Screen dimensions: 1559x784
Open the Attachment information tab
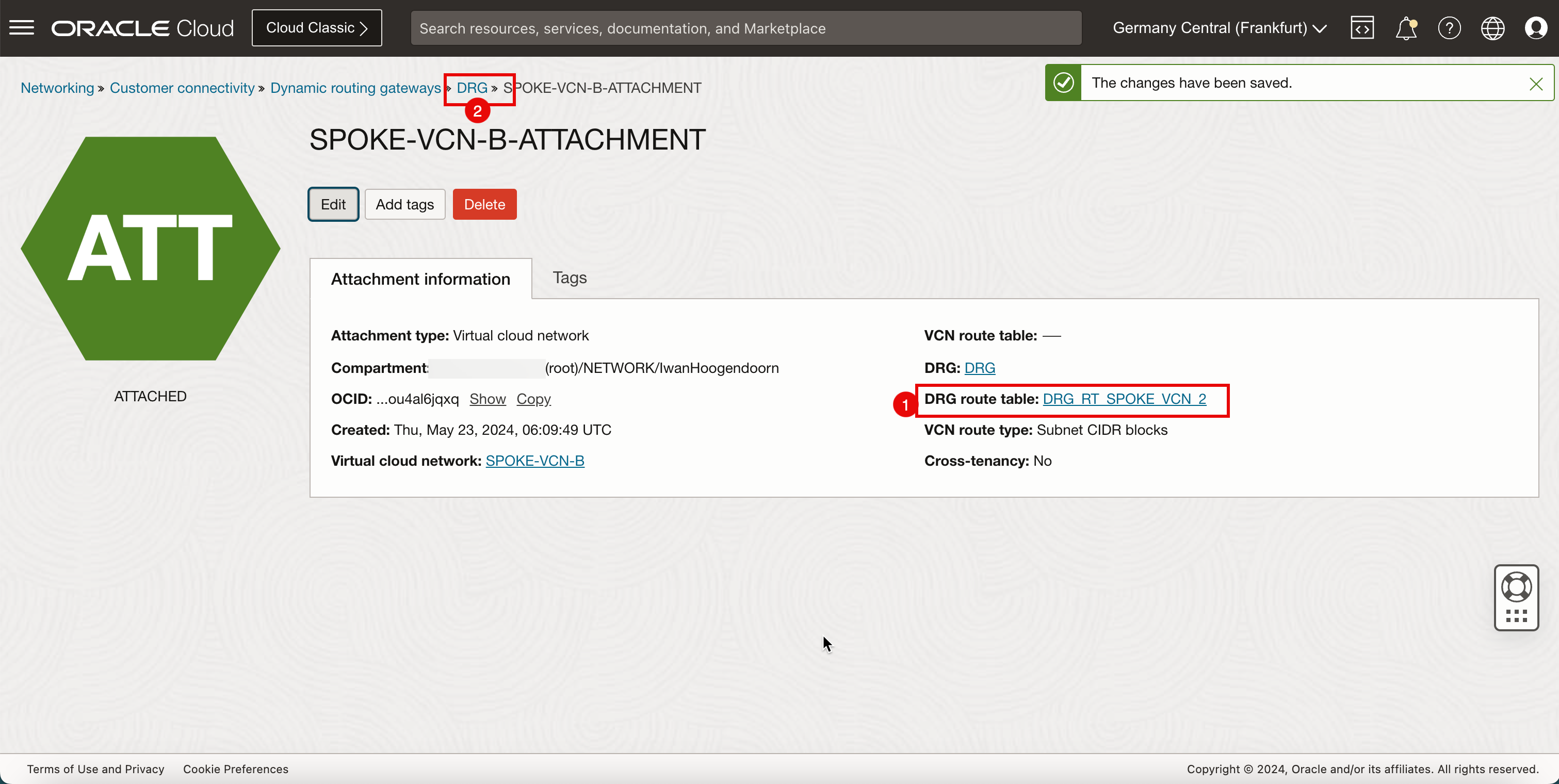[421, 278]
